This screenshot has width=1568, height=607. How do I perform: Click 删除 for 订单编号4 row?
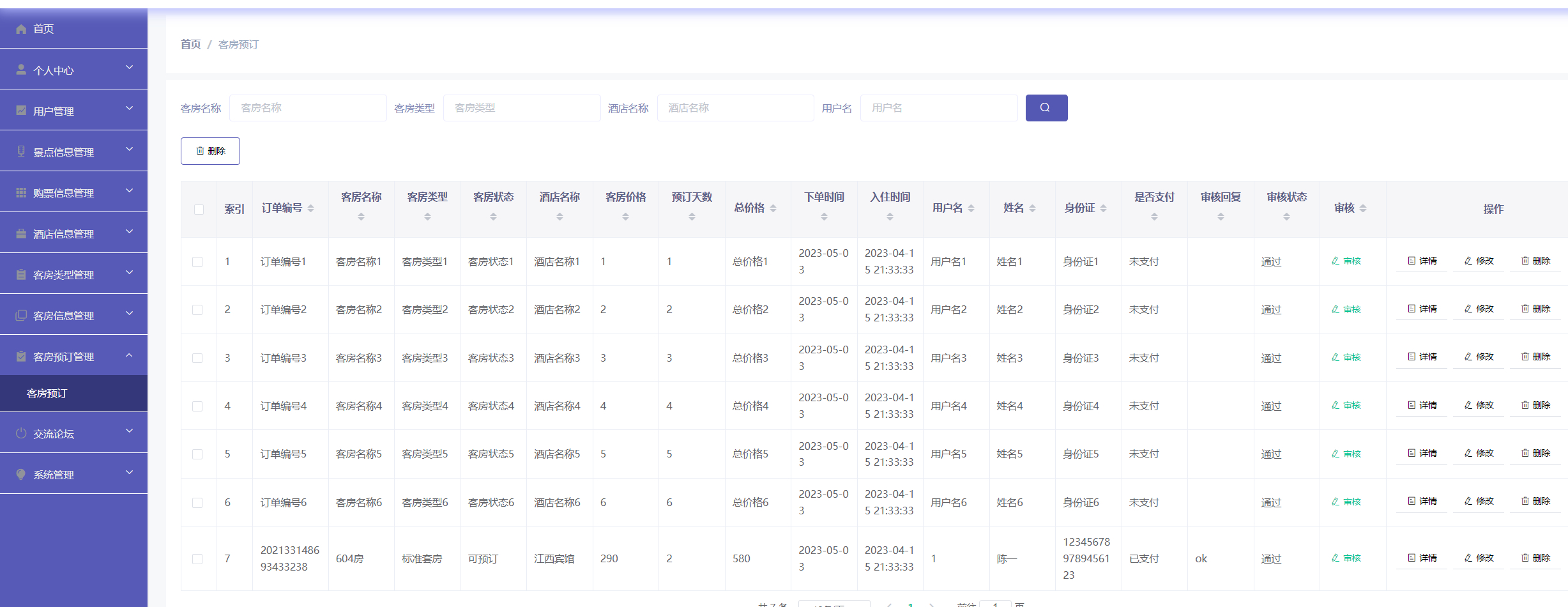pos(1535,405)
